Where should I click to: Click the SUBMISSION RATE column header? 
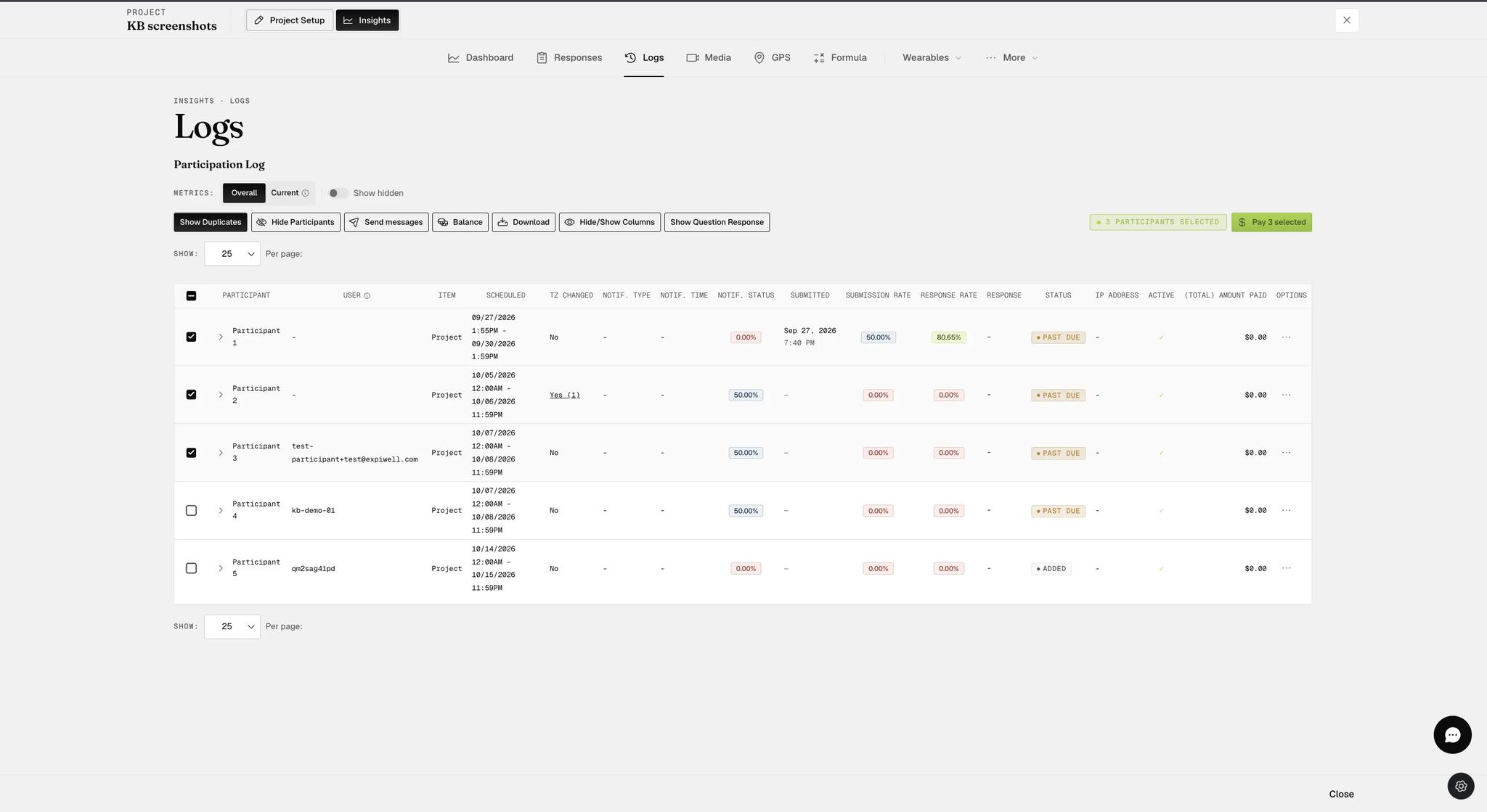point(878,295)
